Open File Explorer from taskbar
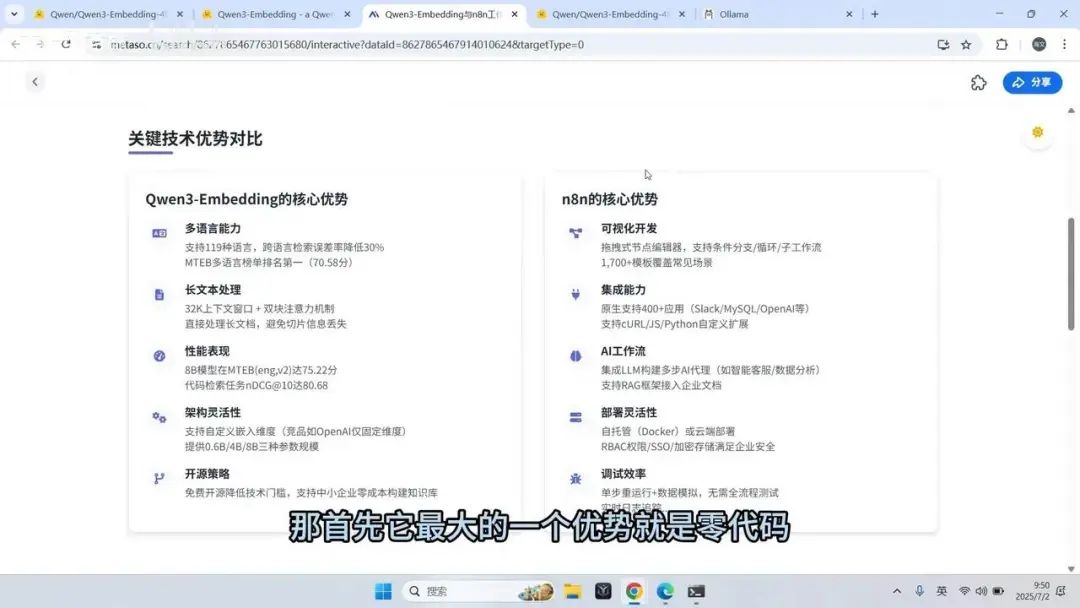1080x608 pixels. pos(572,591)
